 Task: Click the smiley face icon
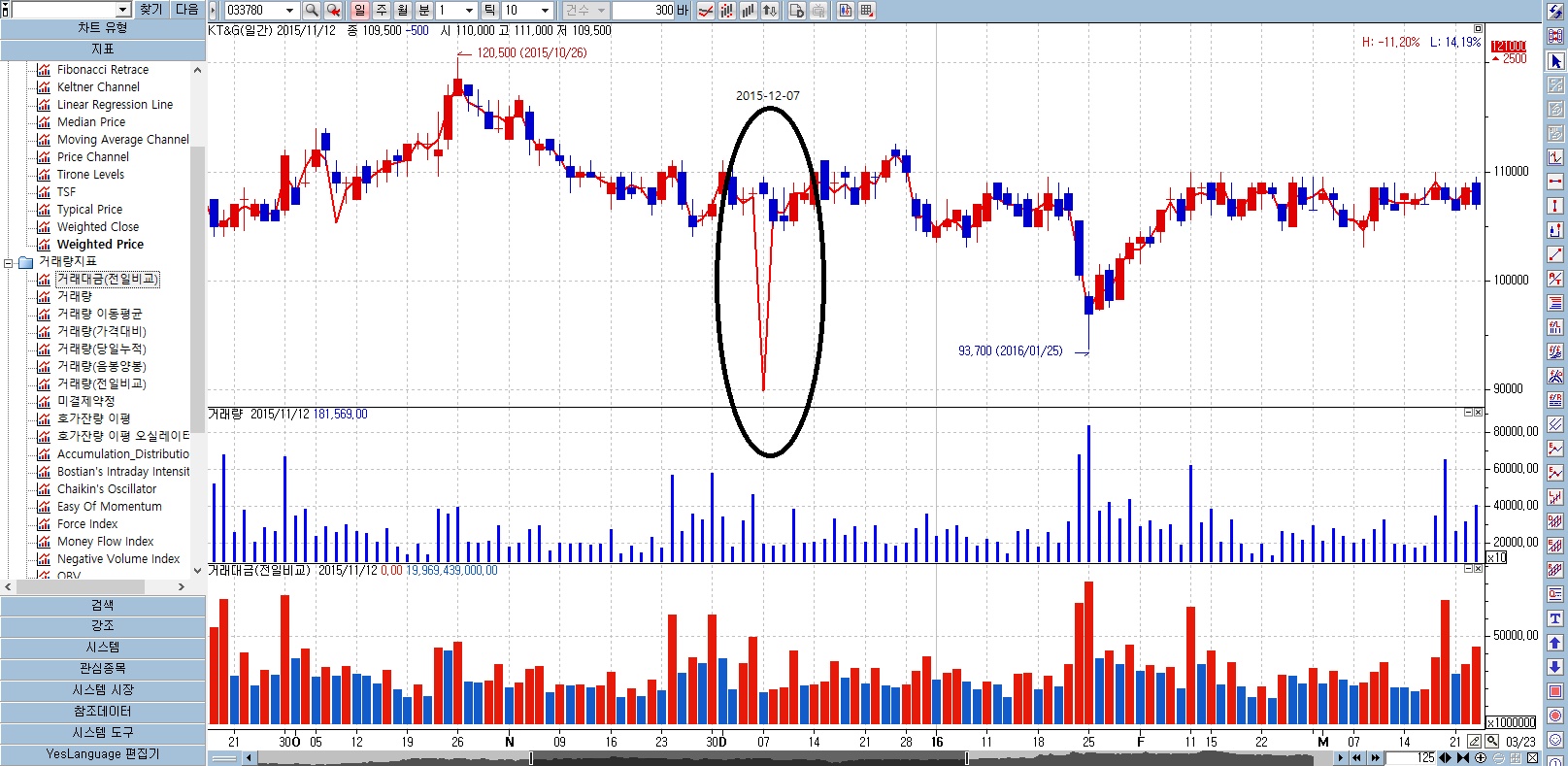pyautogui.click(x=1555, y=740)
